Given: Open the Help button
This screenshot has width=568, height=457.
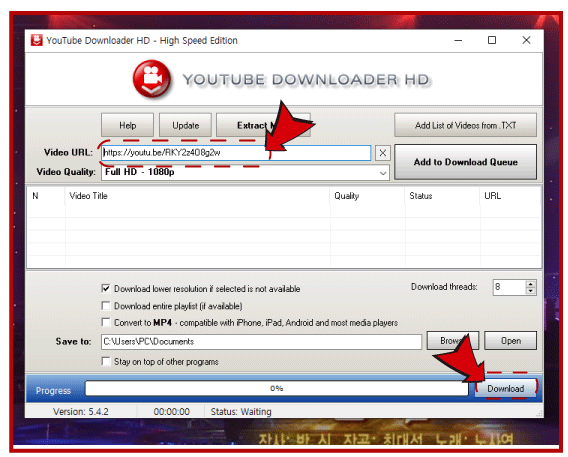Looking at the screenshot, I should [x=128, y=125].
